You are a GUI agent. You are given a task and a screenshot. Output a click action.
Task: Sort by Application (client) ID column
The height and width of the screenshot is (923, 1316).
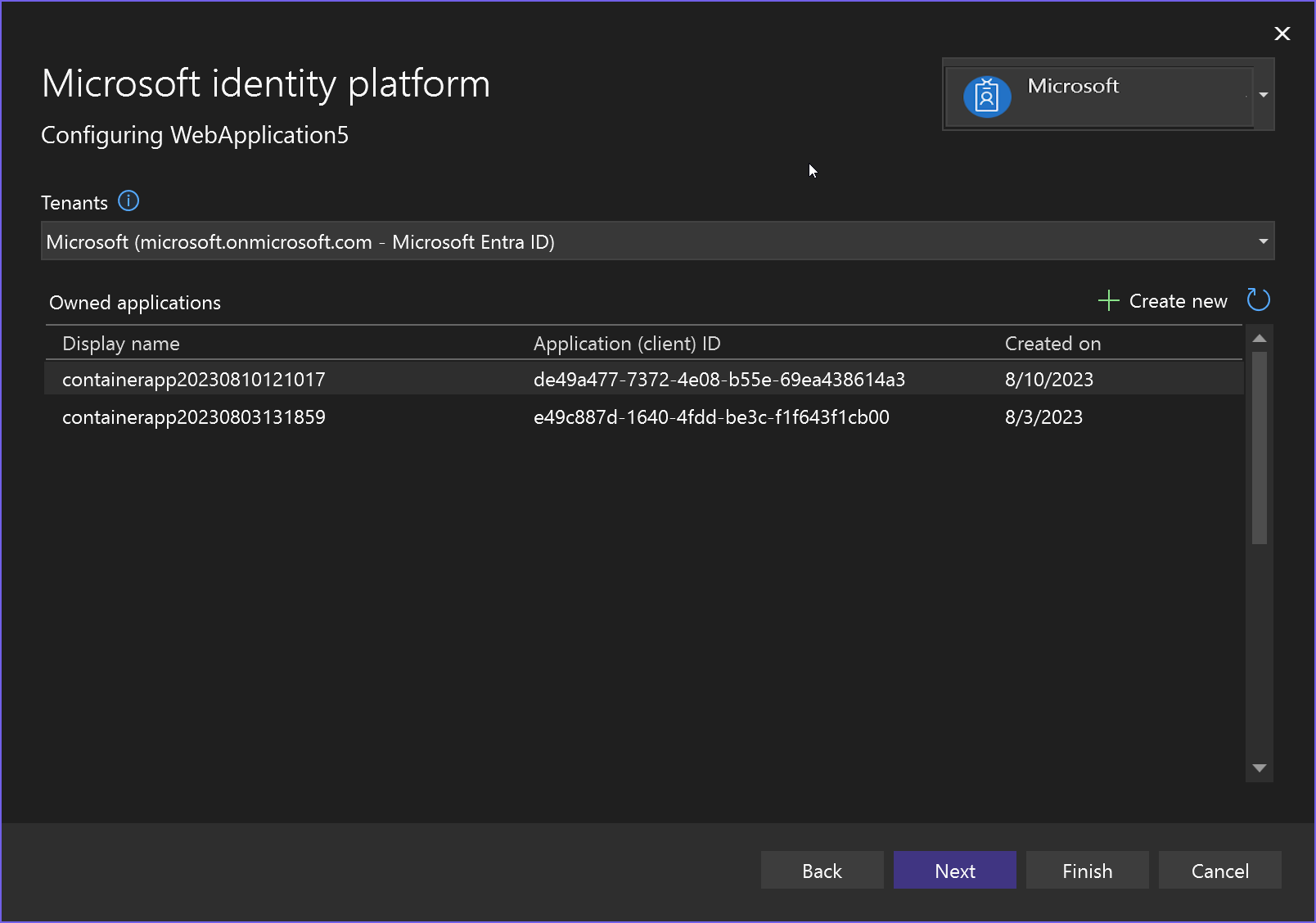click(627, 344)
